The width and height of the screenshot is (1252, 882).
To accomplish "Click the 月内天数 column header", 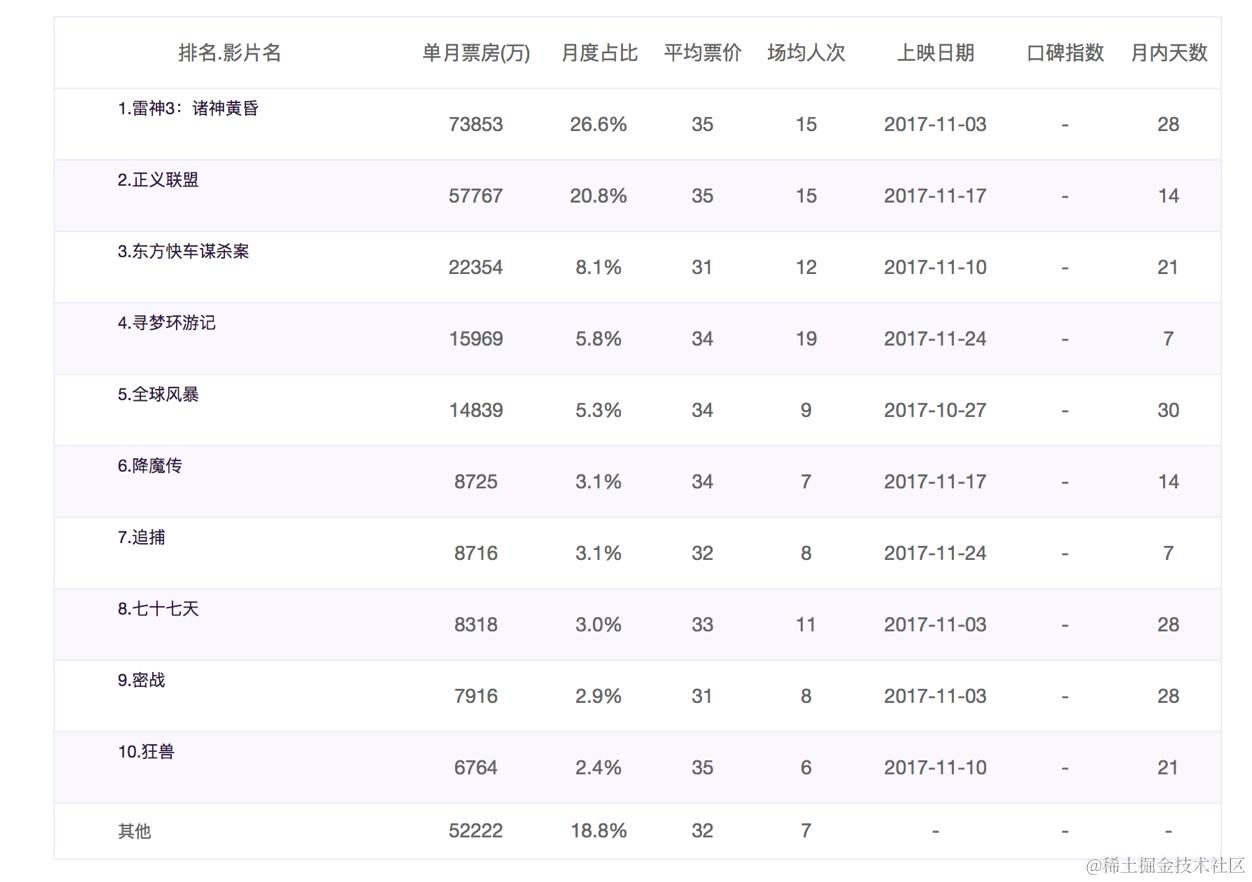I will [1169, 53].
